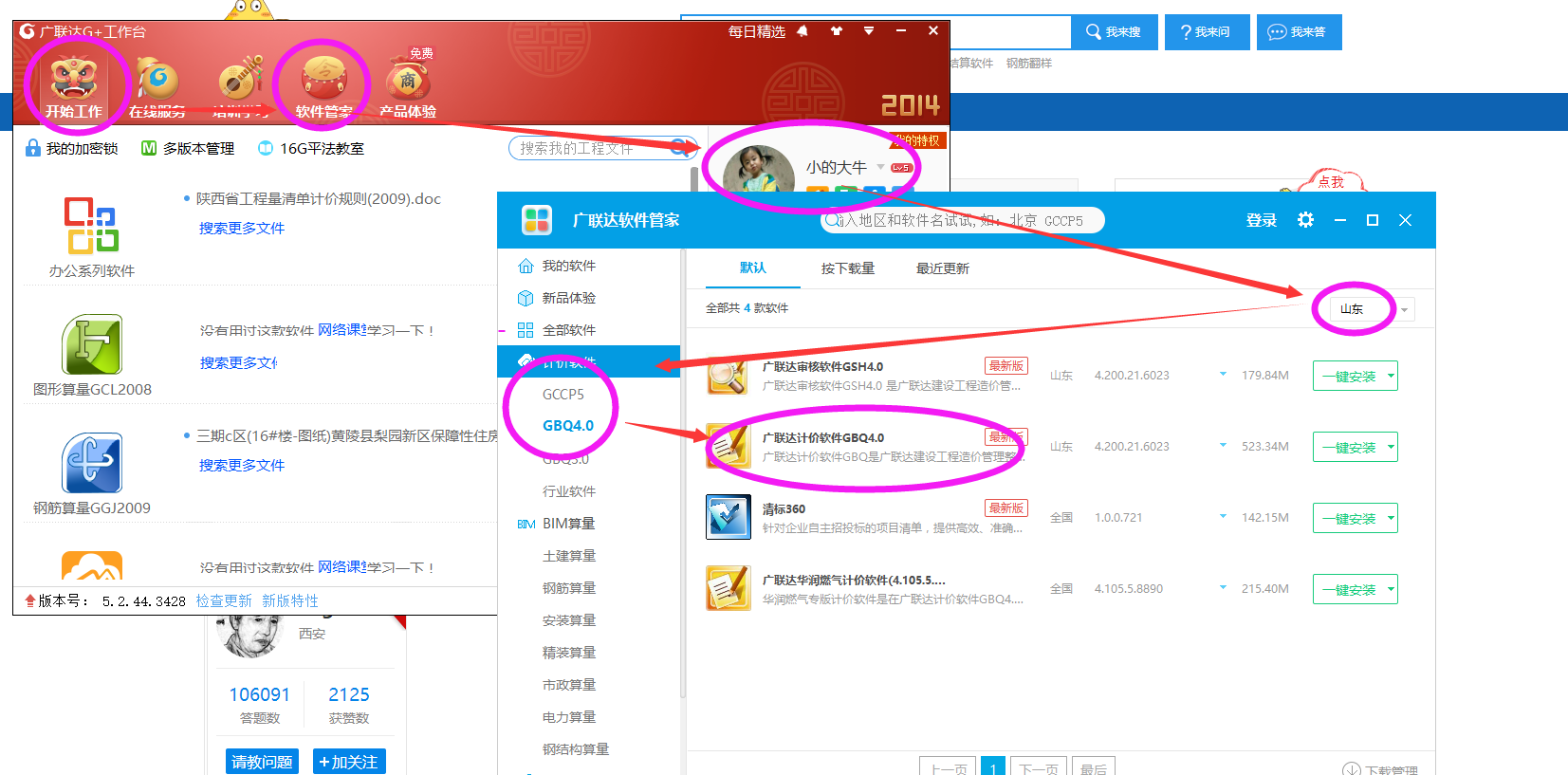The height and width of the screenshot is (775, 1568).
Task: Click 检查更新 link in workbench footer
Action: pos(224,600)
